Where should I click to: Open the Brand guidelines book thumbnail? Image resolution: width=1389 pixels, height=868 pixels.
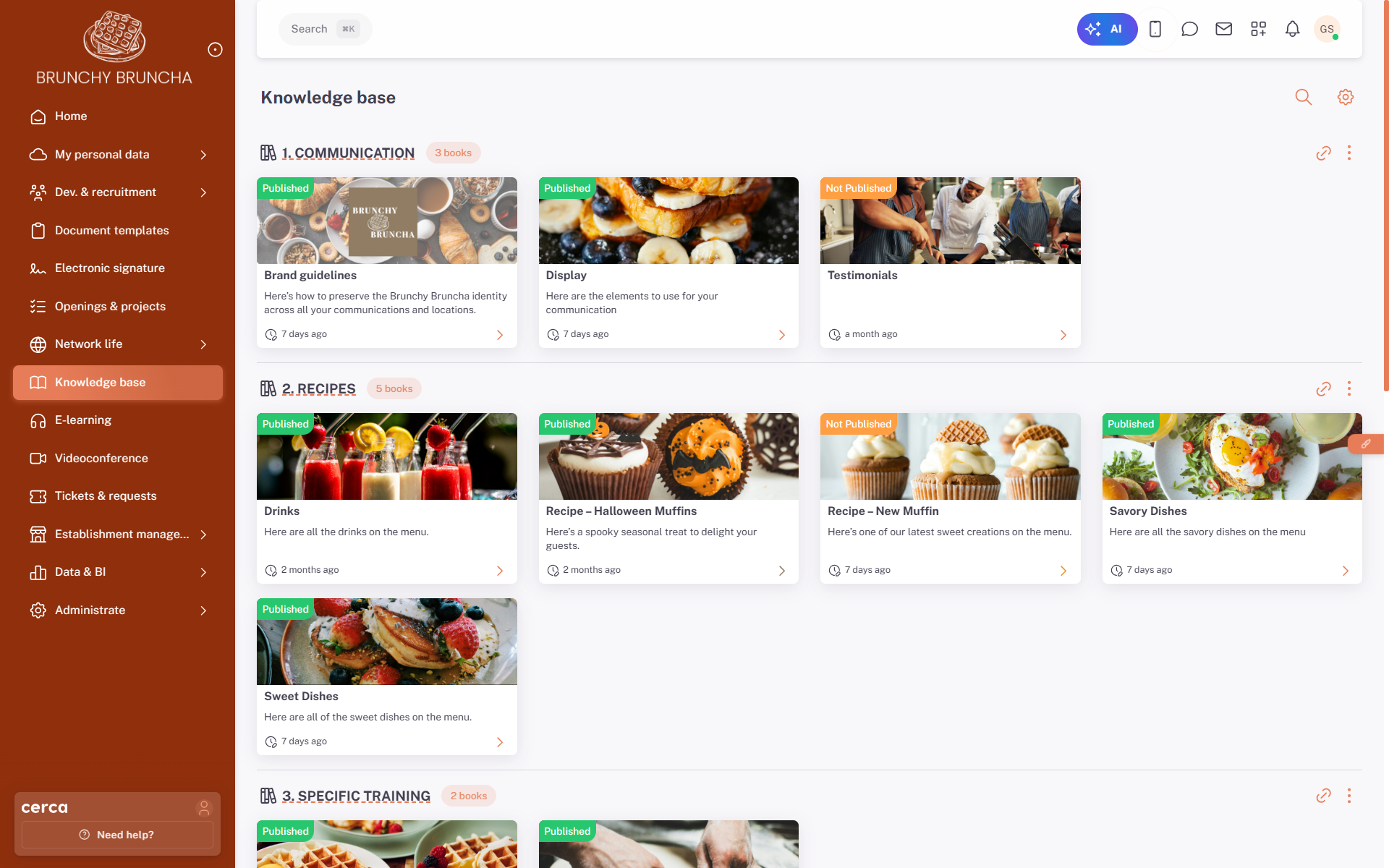click(386, 221)
